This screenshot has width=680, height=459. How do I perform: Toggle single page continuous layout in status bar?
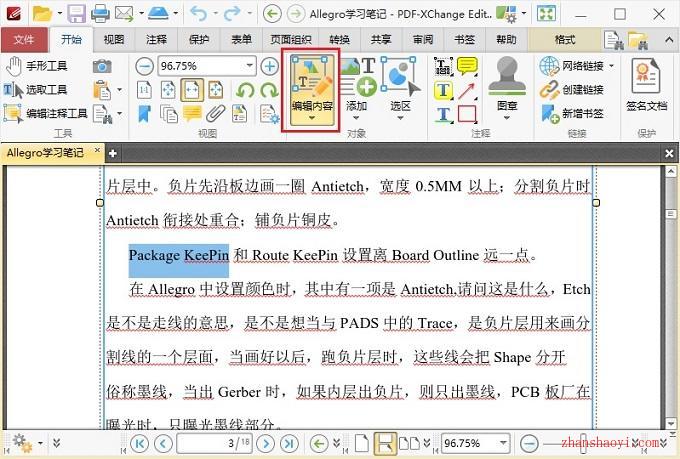[x=384, y=443]
